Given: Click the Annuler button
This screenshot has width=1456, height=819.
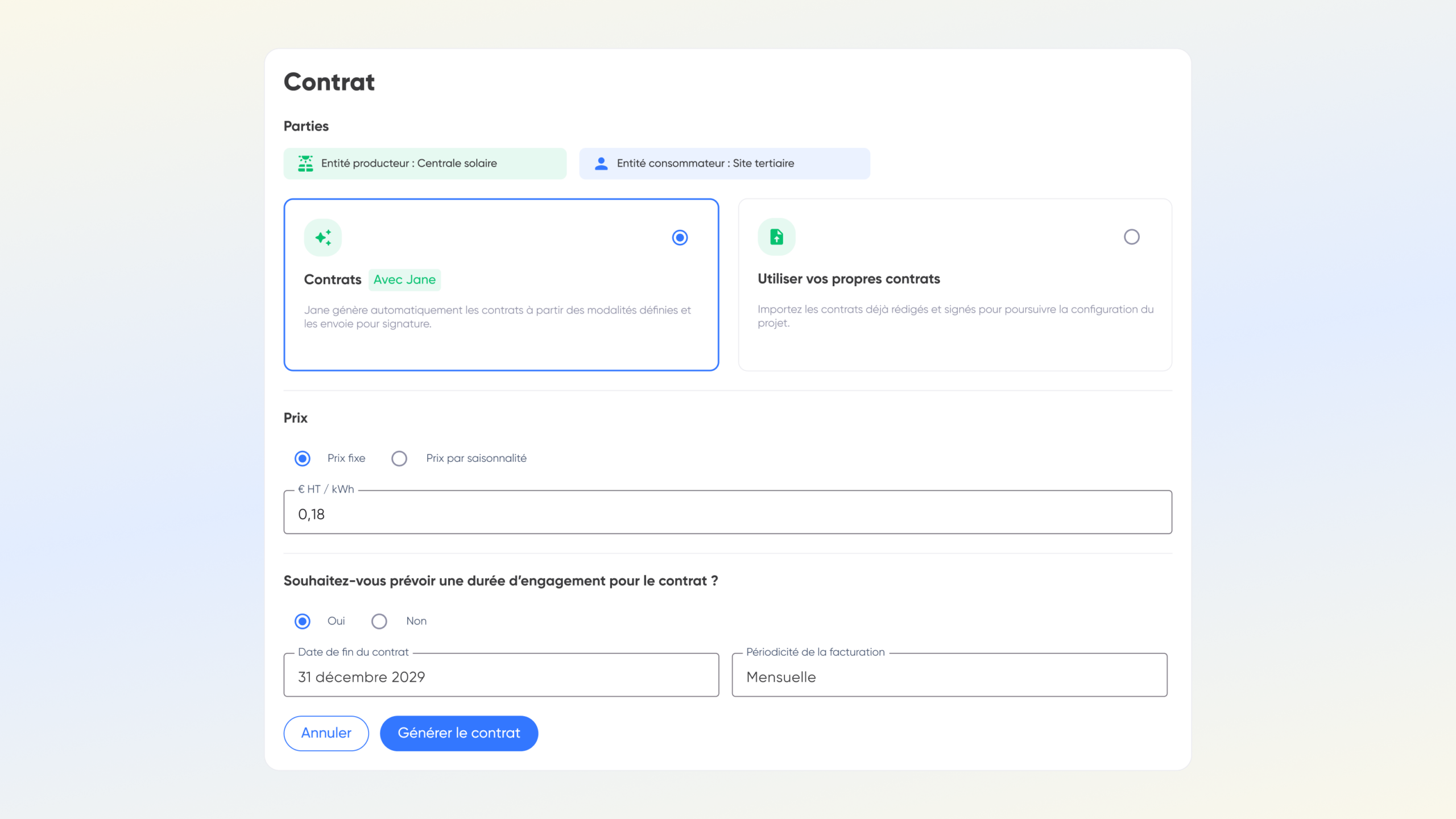Looking at the screenshot, I should tap(326, 733).
